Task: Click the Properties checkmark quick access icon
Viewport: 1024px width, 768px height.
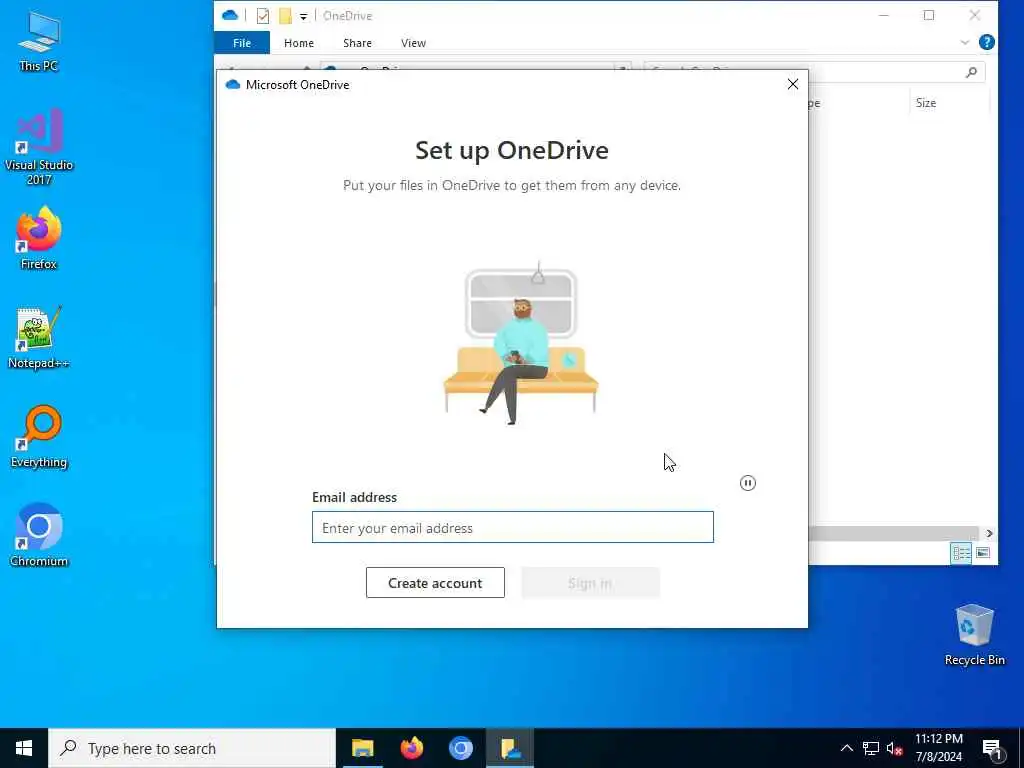Action: [x=263, y=16]
